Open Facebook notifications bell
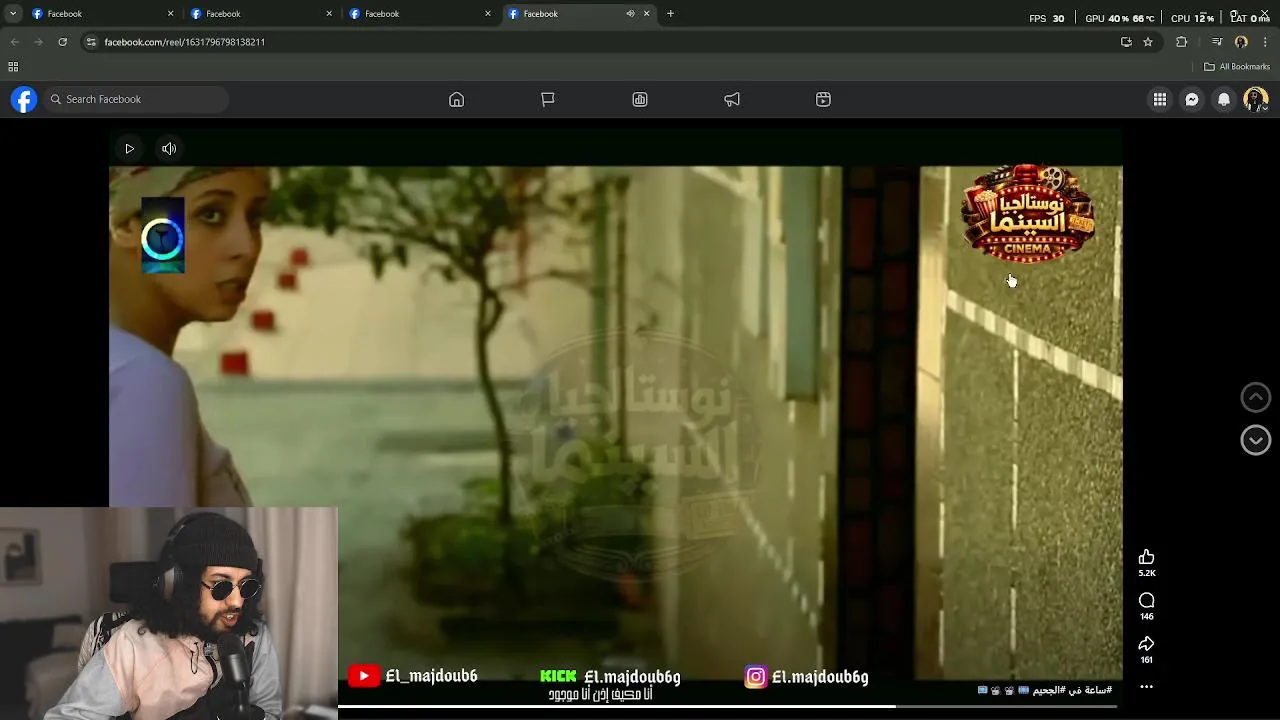Viewport: 1280px width, 720px height. pos(1224,99)
